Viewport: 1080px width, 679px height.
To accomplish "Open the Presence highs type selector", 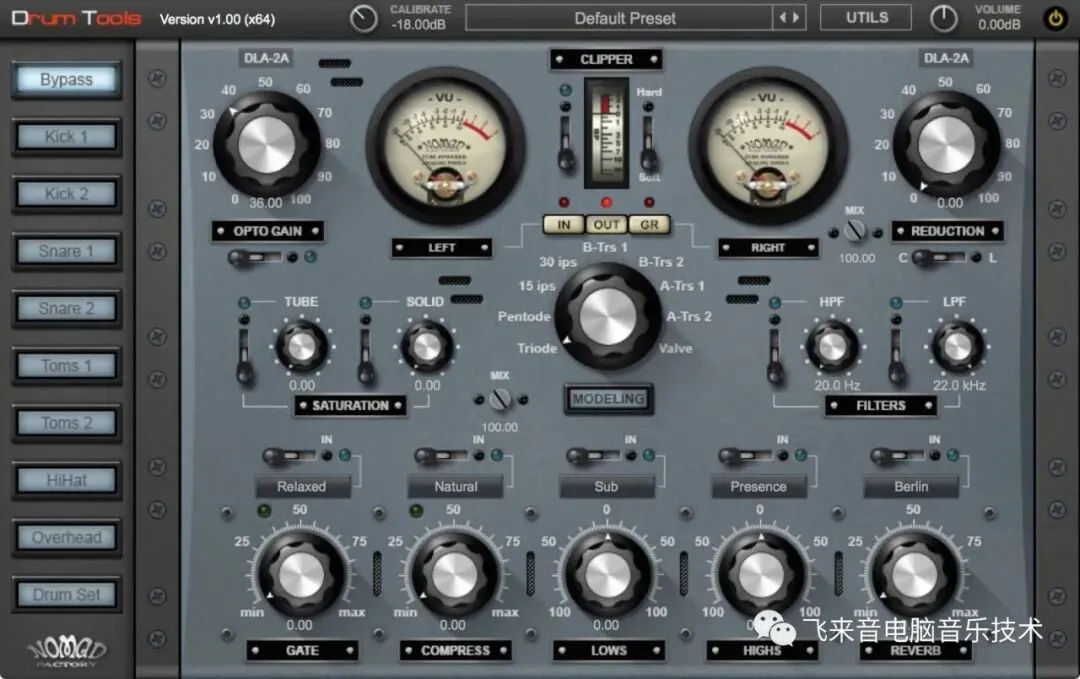I will (758, 486).
